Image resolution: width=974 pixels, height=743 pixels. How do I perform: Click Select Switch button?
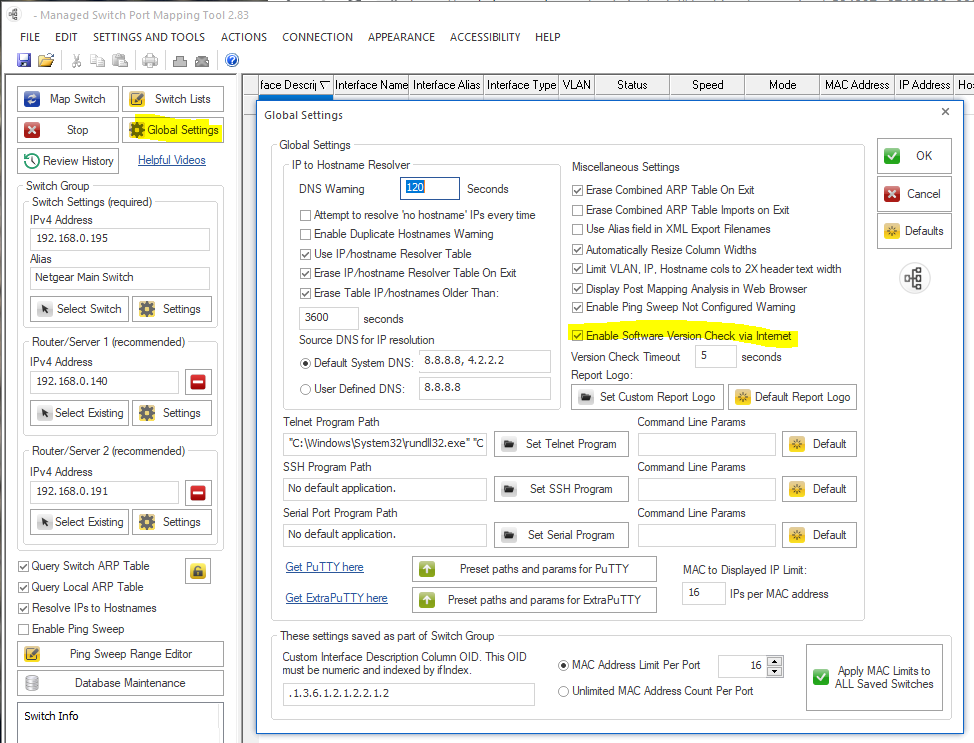80,309
